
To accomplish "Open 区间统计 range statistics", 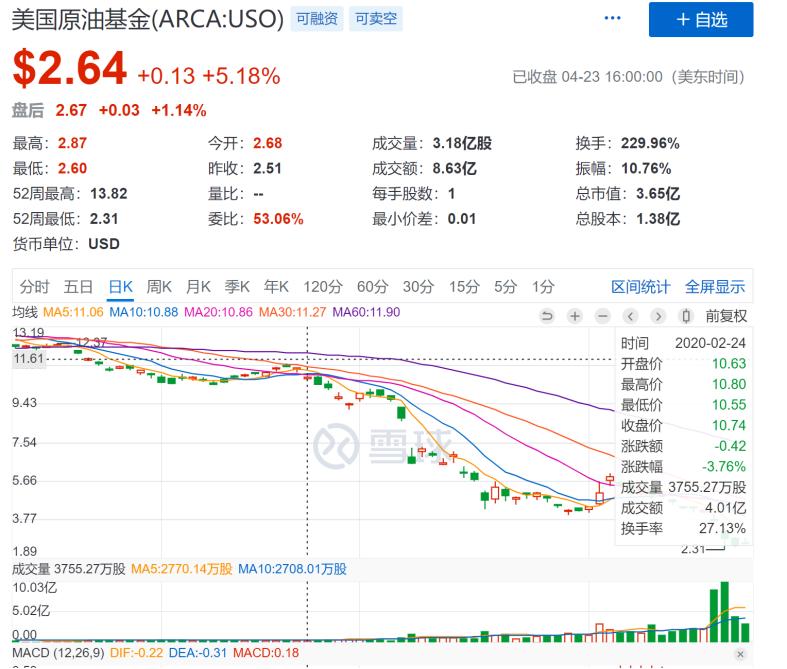I will tap(640, 287).
